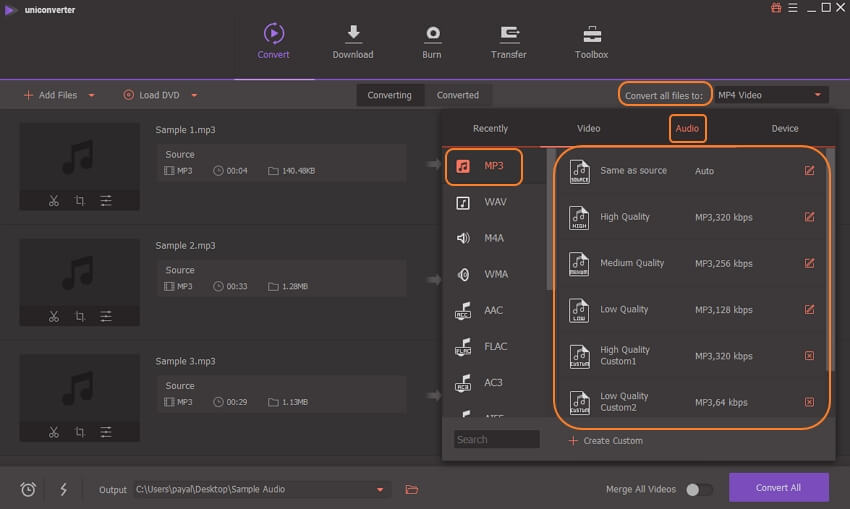Open effects settings for Sample 3.mp3

tap(106, 432)
